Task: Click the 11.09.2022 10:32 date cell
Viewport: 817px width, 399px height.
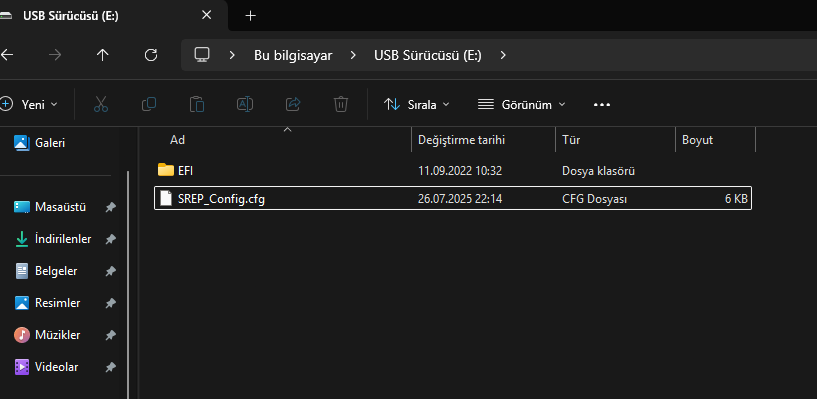Action: [460, 170]
